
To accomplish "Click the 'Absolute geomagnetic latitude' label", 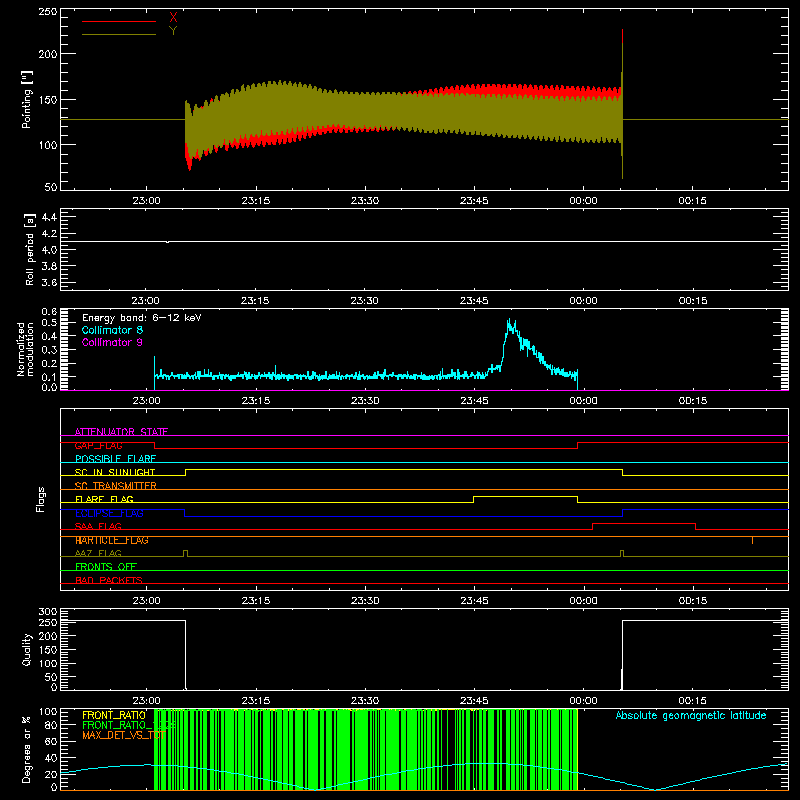I will tap(691, 715).
